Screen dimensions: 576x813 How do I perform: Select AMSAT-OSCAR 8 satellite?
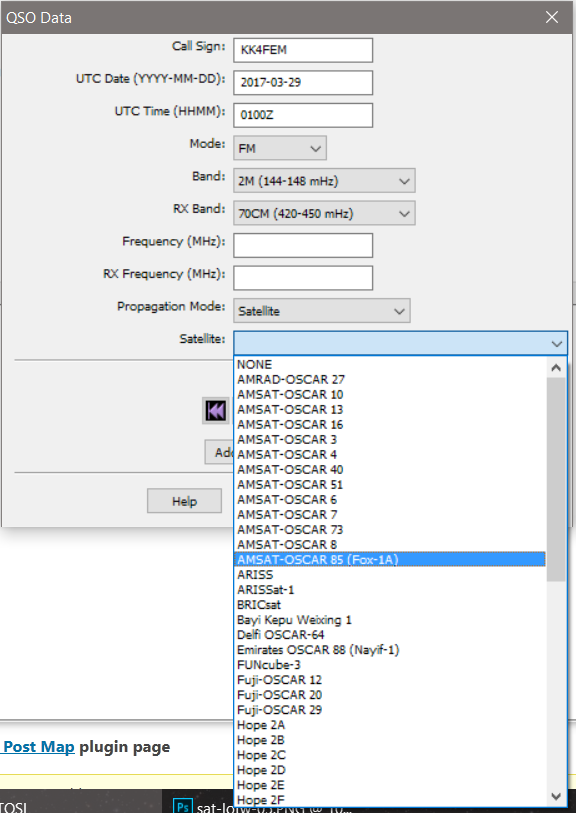(390, 545)
